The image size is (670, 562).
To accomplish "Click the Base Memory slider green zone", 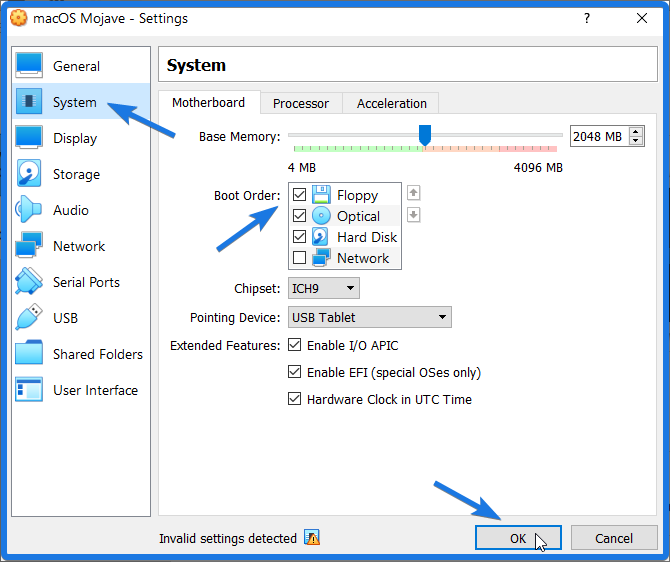I will (x=358, y=148).
